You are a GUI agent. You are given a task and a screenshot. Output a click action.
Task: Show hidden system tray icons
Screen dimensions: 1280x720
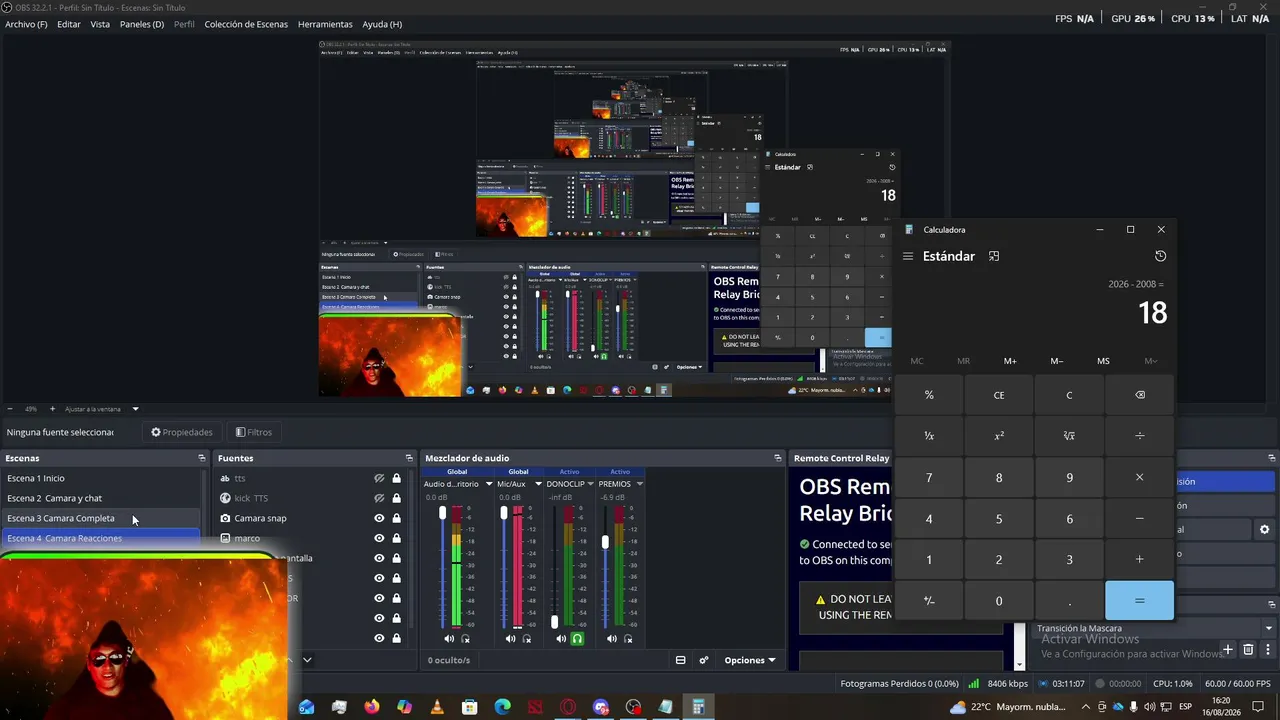click(1086, 707)
